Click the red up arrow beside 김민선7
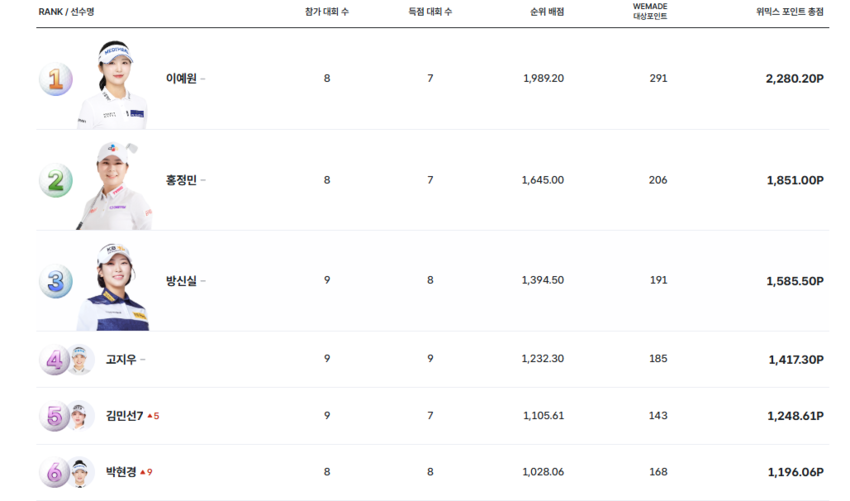850x501 pixels. (x=150, y=415)
